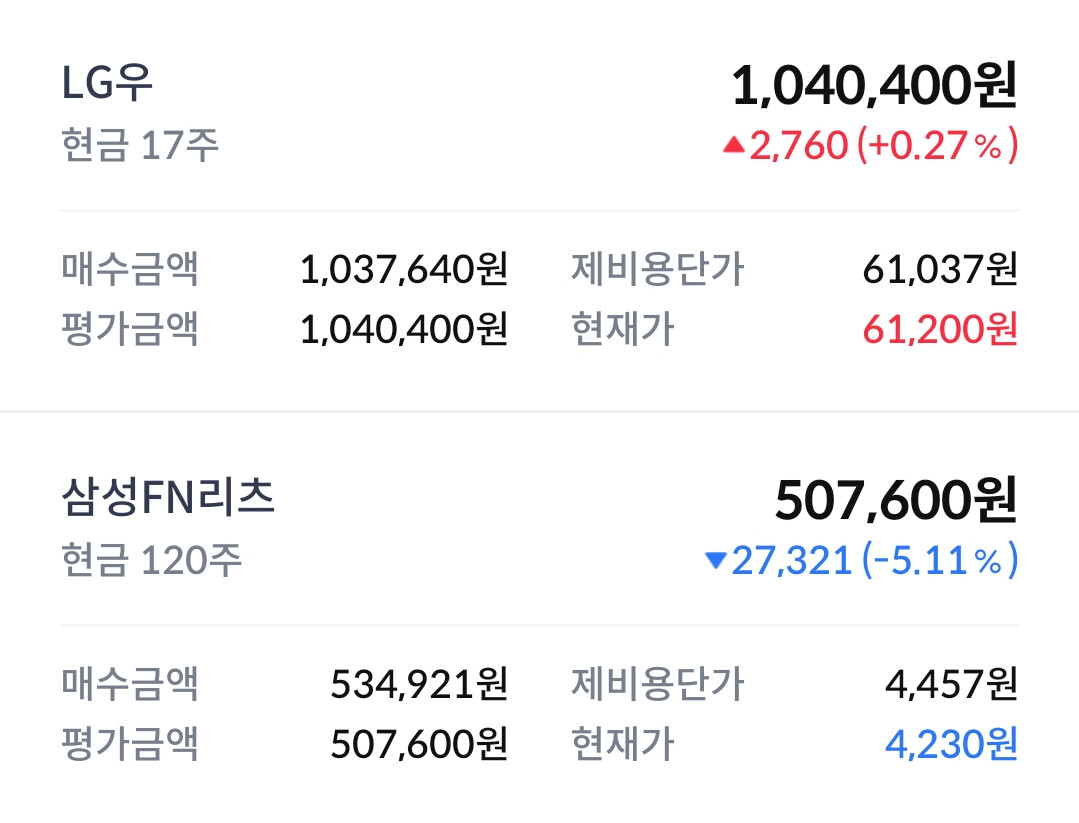The image size is (1079, 823).
Task: Click the blue down-triangle loss icon
Action: click(x=715, y=562)
